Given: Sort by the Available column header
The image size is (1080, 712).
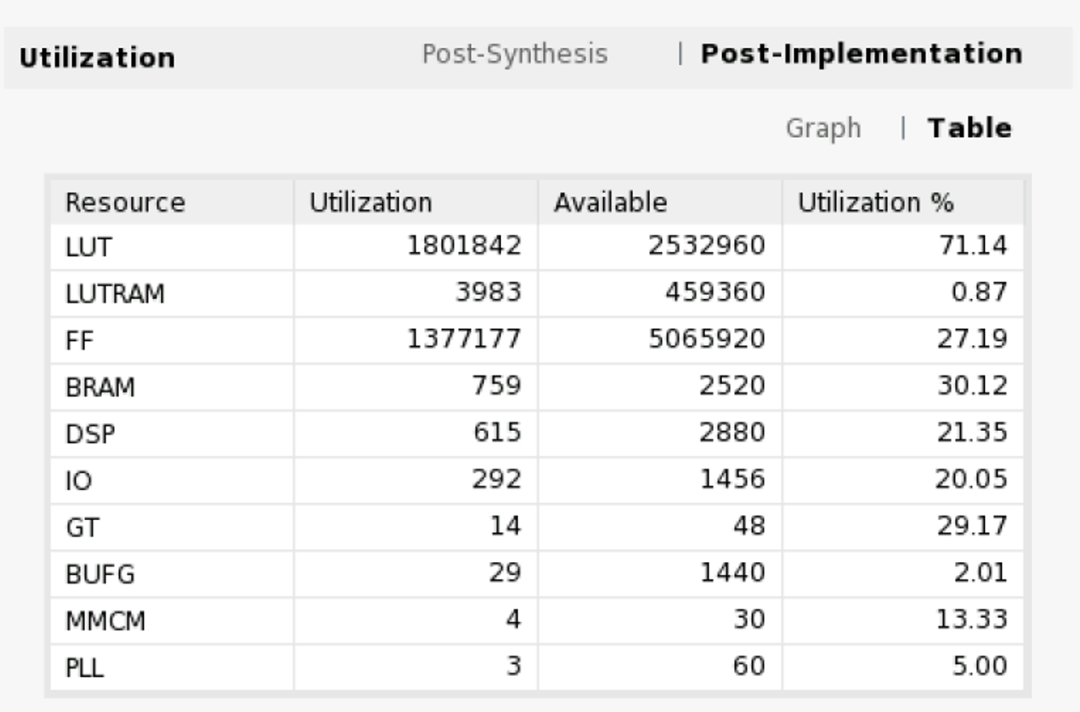Looking at the screenshot, I should point(610,203).
